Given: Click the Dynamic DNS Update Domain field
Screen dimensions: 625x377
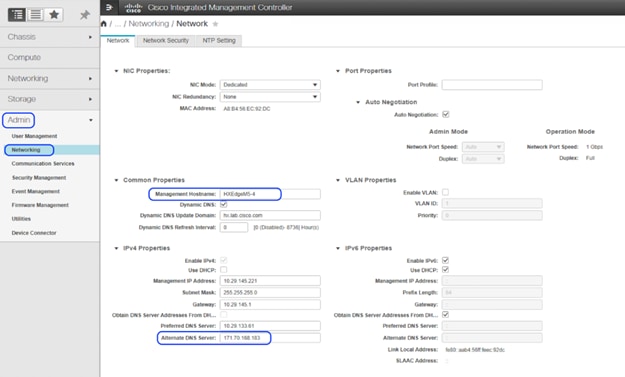Looking at the screenshot, I should point(270,215).
